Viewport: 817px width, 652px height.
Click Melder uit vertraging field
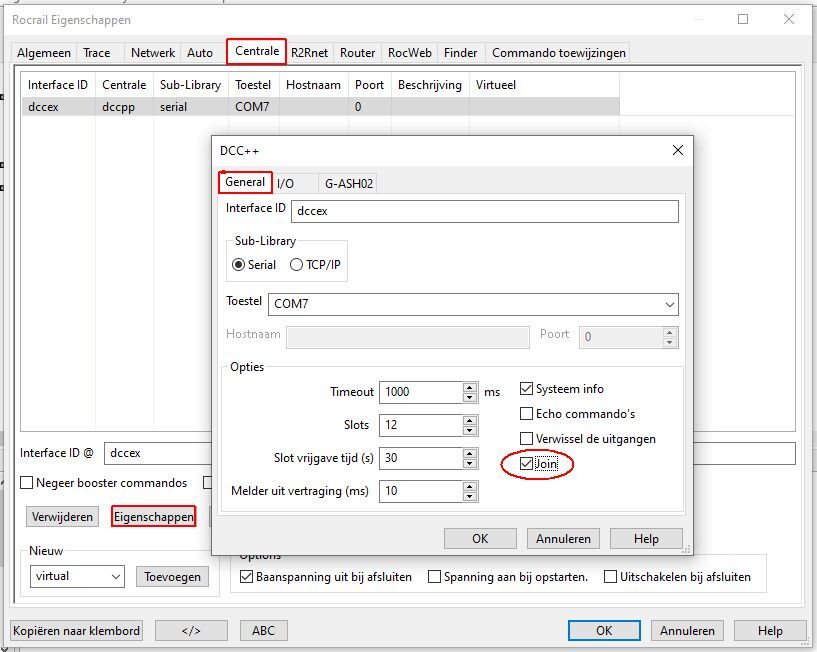421,491
